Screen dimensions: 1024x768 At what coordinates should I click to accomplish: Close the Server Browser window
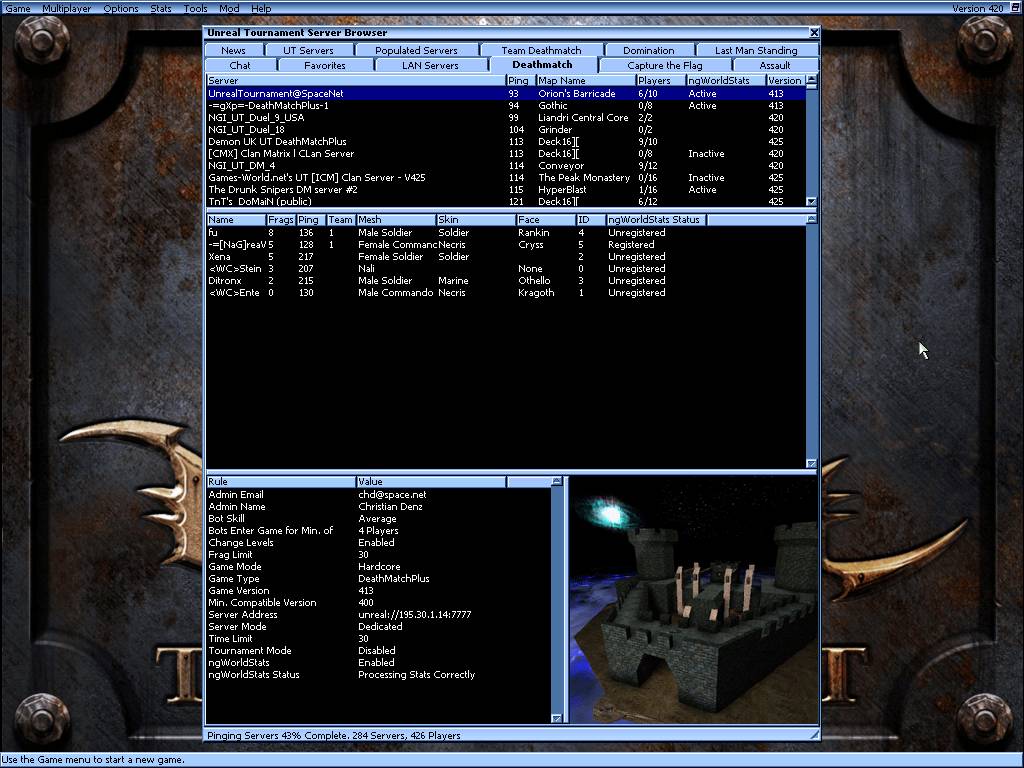point(814,33)
